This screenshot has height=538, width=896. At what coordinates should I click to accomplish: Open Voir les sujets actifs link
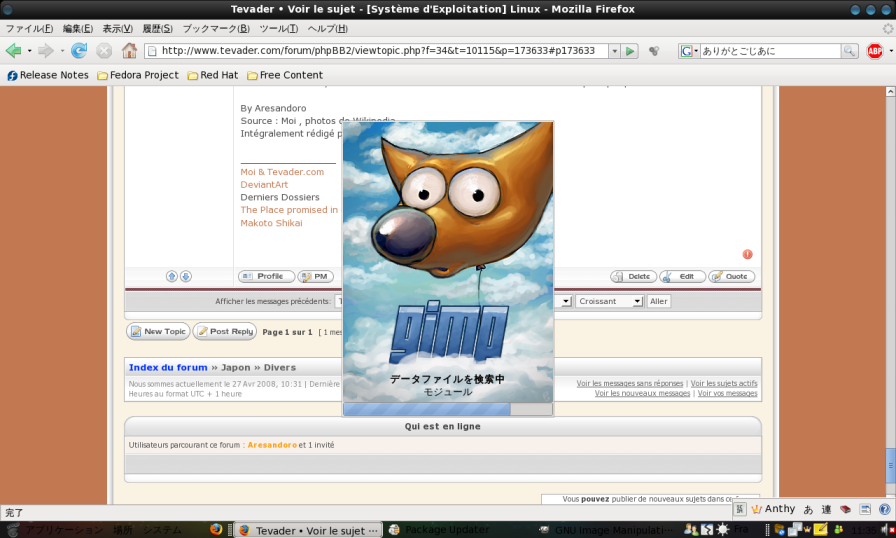tap(724, 383)
